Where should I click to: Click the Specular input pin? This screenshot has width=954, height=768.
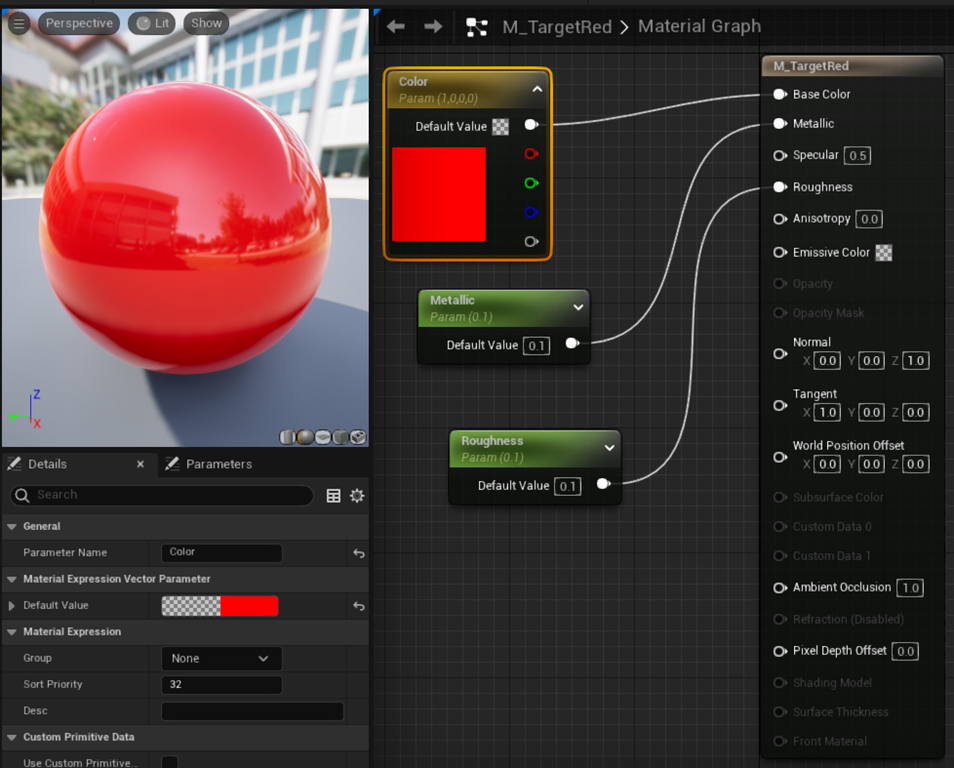point(780,156)
